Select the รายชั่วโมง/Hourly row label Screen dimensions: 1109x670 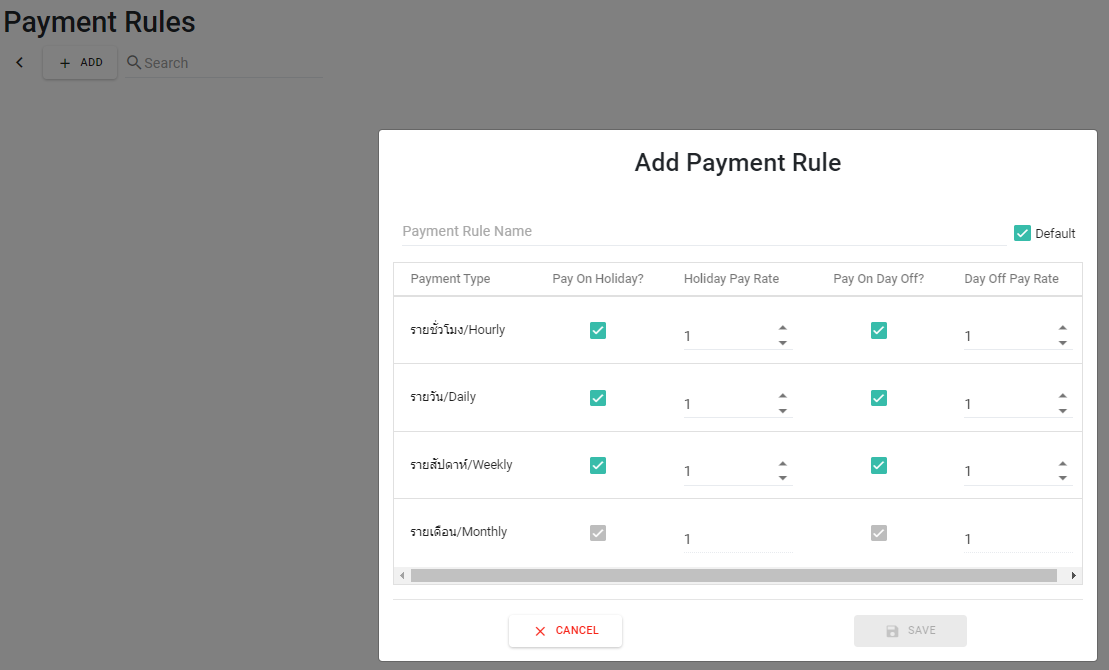(458, 330)
